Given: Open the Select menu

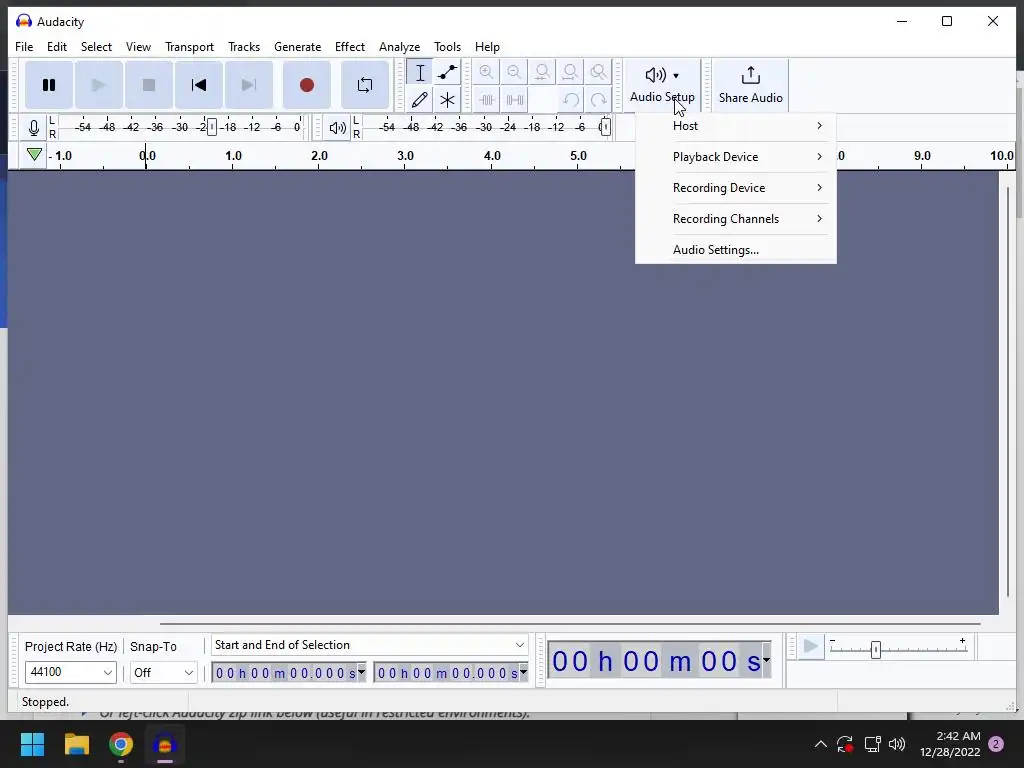Looking at the screenshot, I should click(96, 47).
